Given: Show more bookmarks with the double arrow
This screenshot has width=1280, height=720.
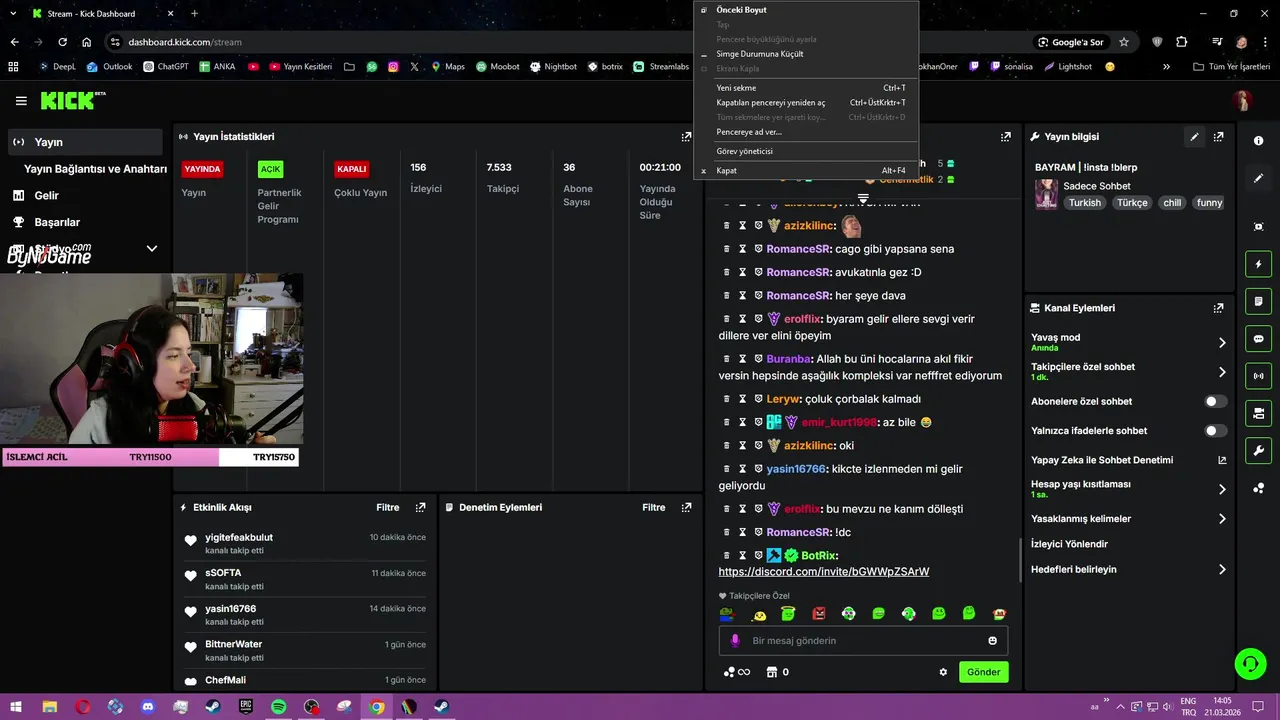Looking at the screenshot, I should [1166, 67].
